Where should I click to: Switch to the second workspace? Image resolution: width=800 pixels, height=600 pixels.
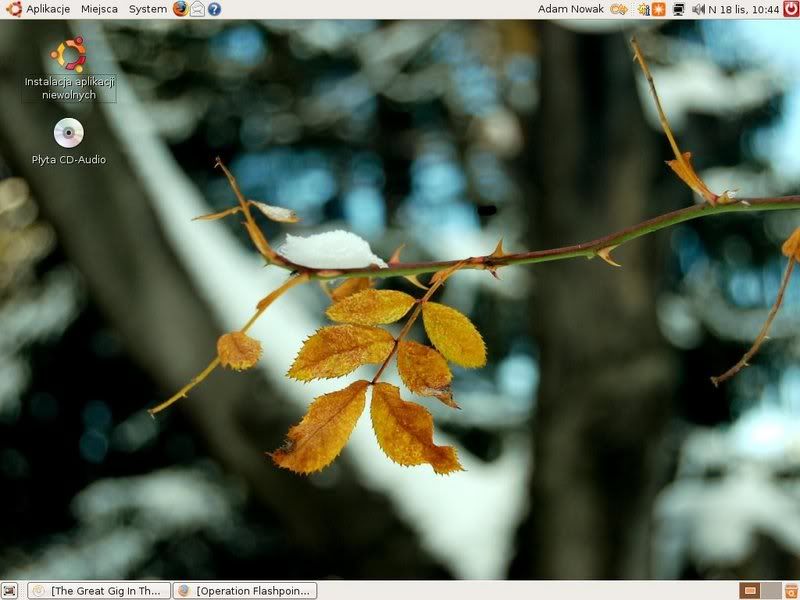pyautogui.click(x=771, y=591)
